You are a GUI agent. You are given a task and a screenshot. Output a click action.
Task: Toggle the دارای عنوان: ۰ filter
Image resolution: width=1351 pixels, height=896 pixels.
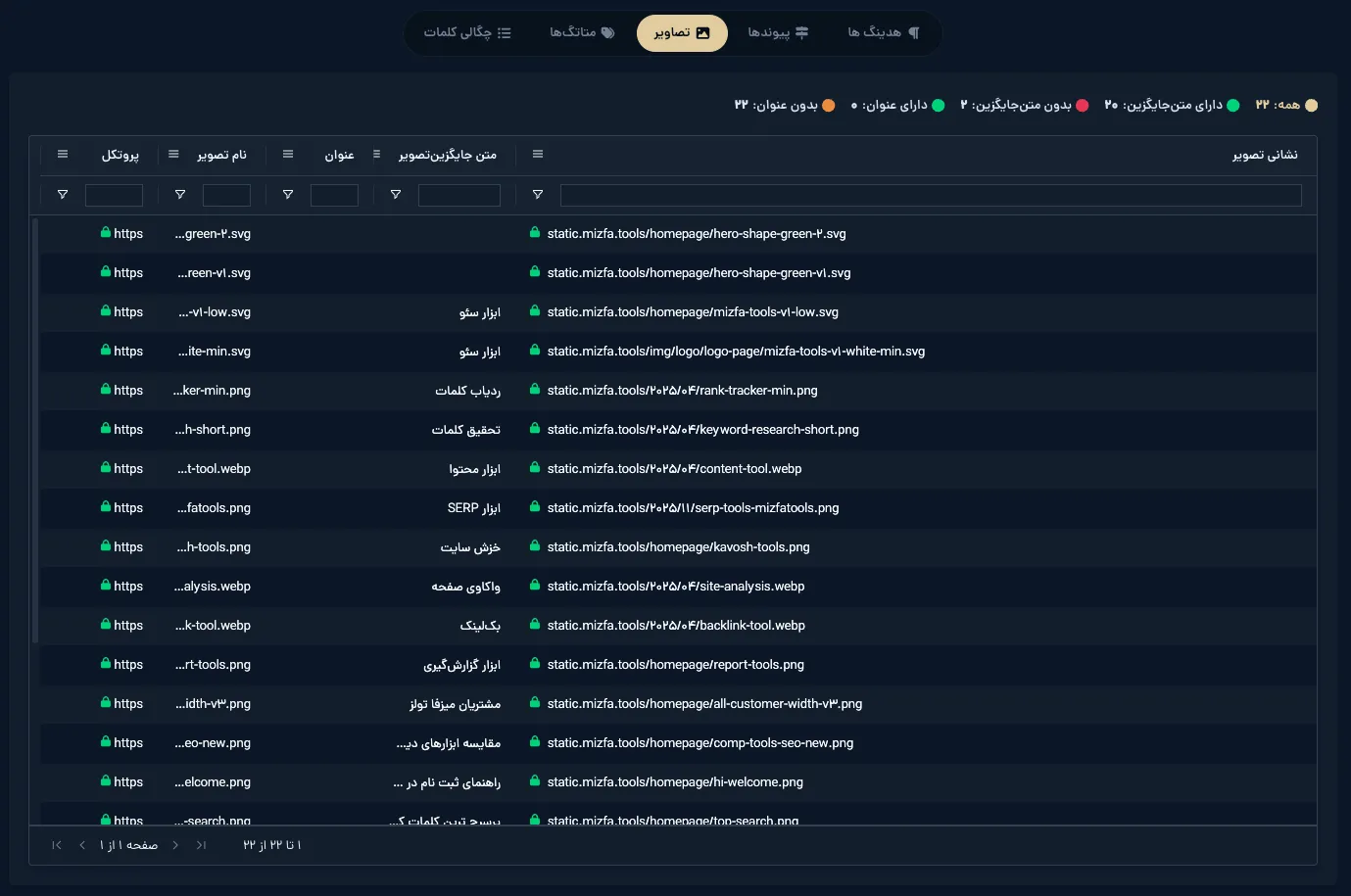tap(897, 105)
